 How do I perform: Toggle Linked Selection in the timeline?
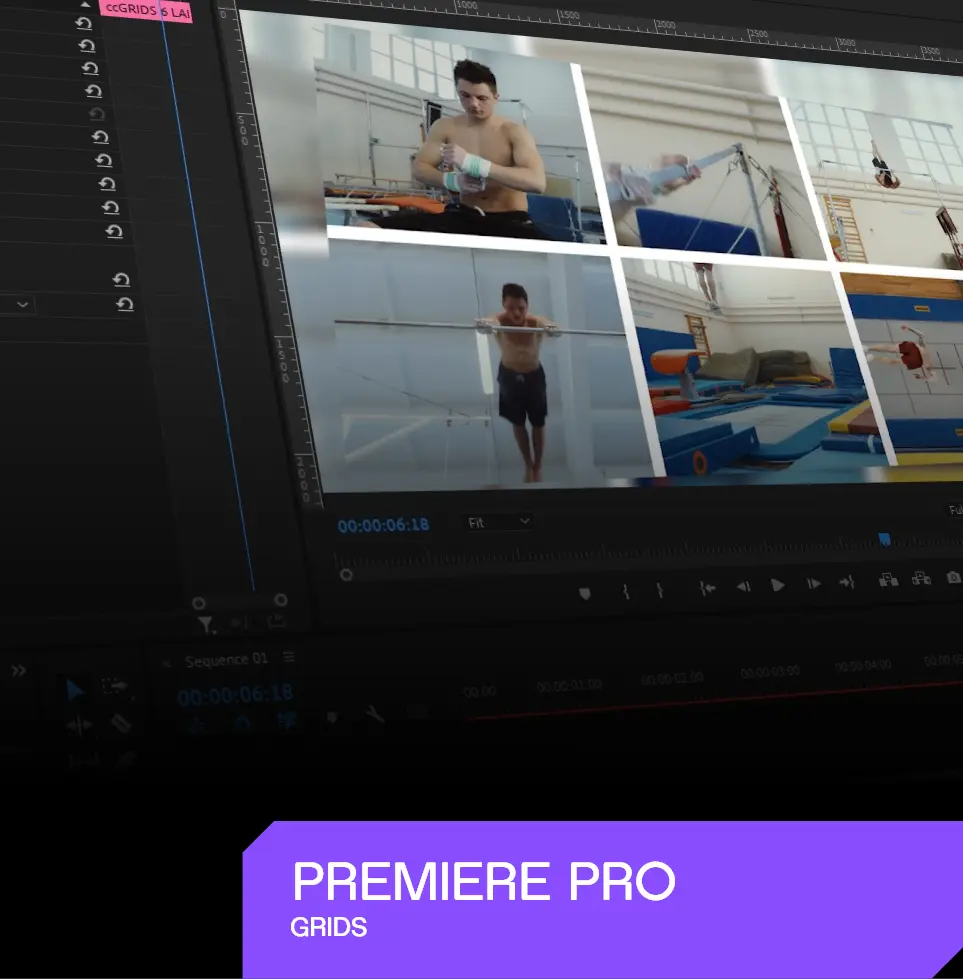287,719
